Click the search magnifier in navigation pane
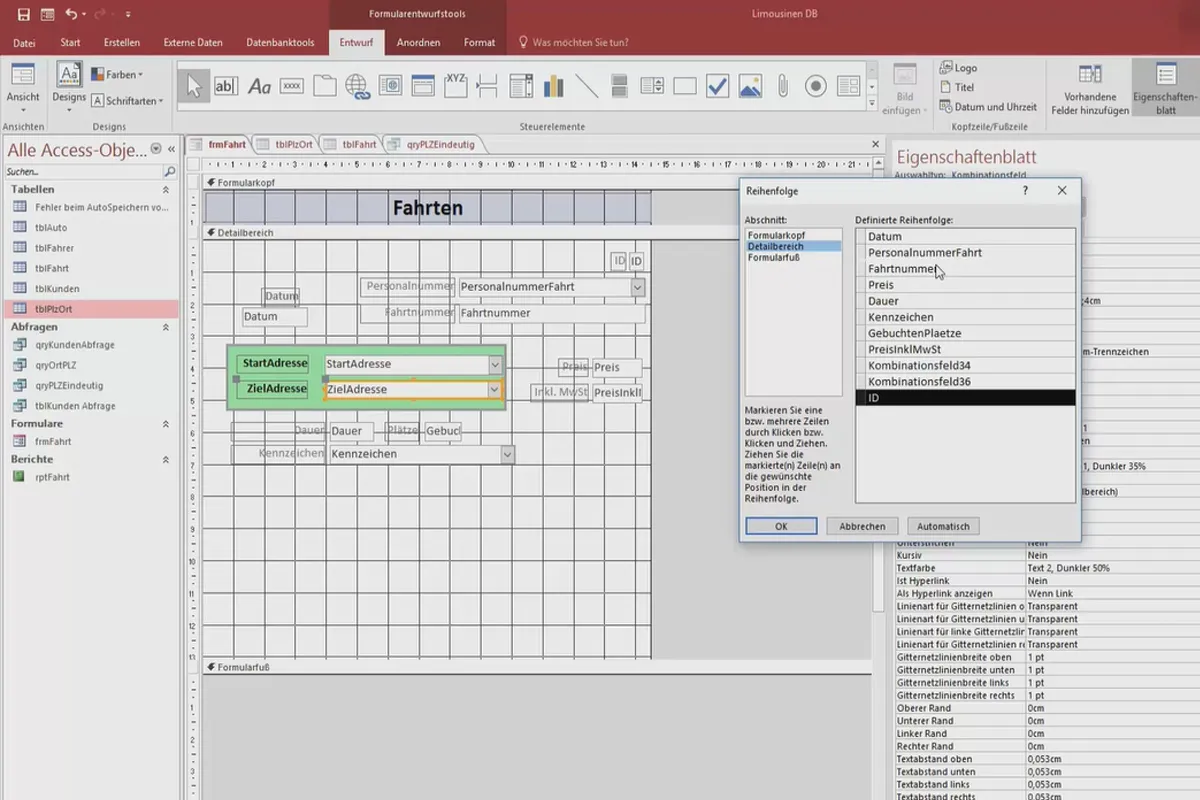The width and height of the screenshot is (1200, 800). [169, 172]
